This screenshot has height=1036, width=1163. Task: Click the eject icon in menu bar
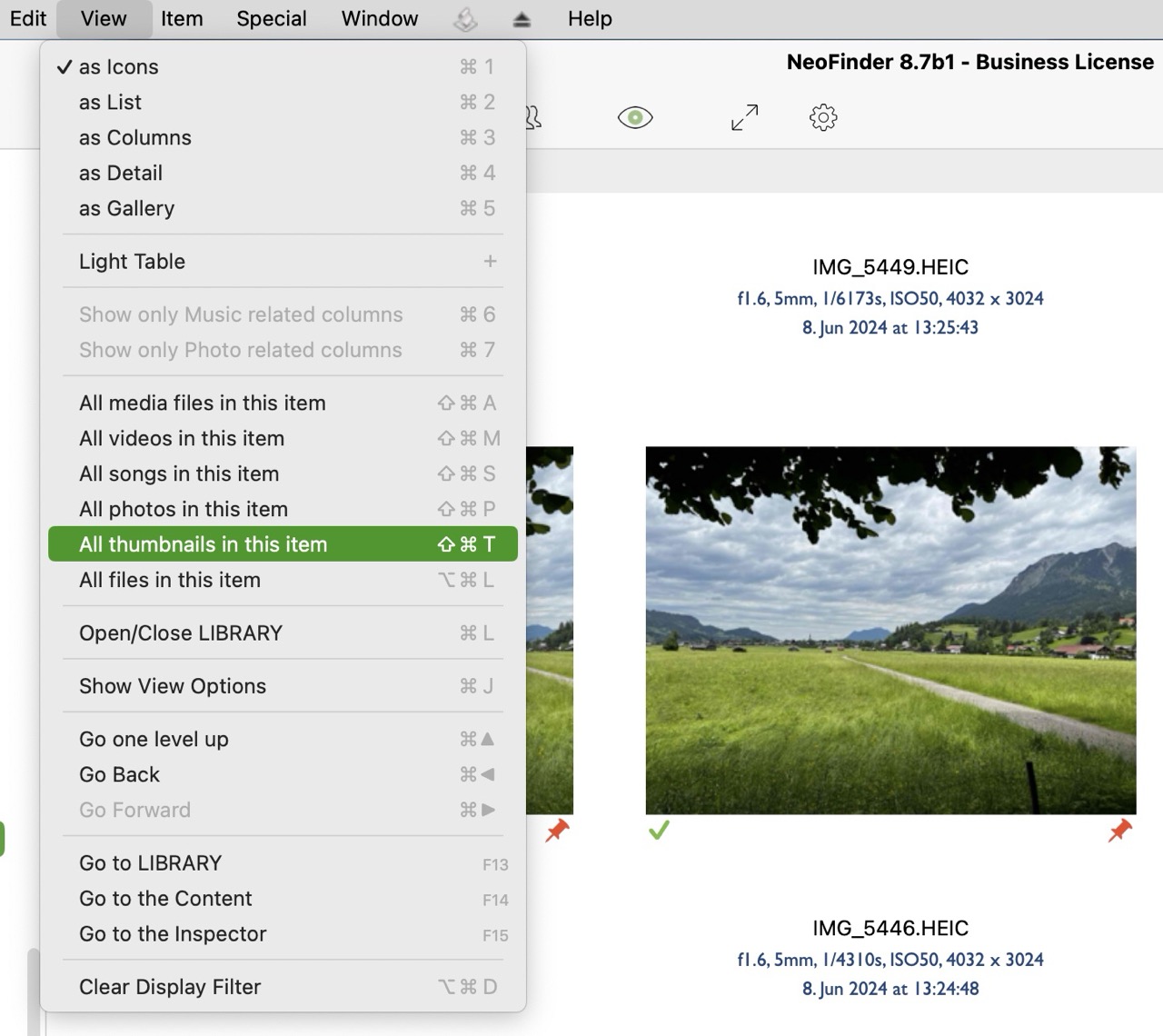(522, 19)
